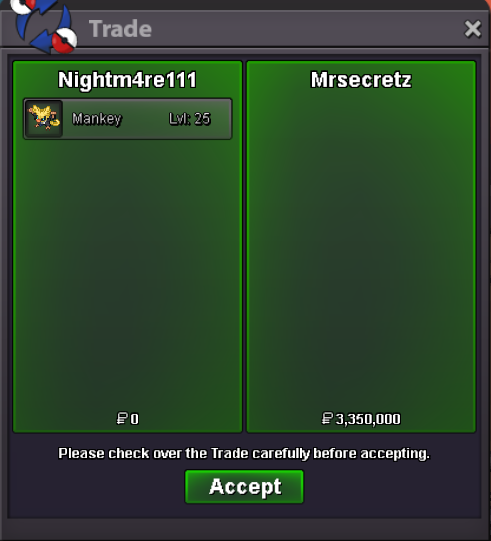
Task: Click the title bar right of Trade
Action: click(307, 29)
